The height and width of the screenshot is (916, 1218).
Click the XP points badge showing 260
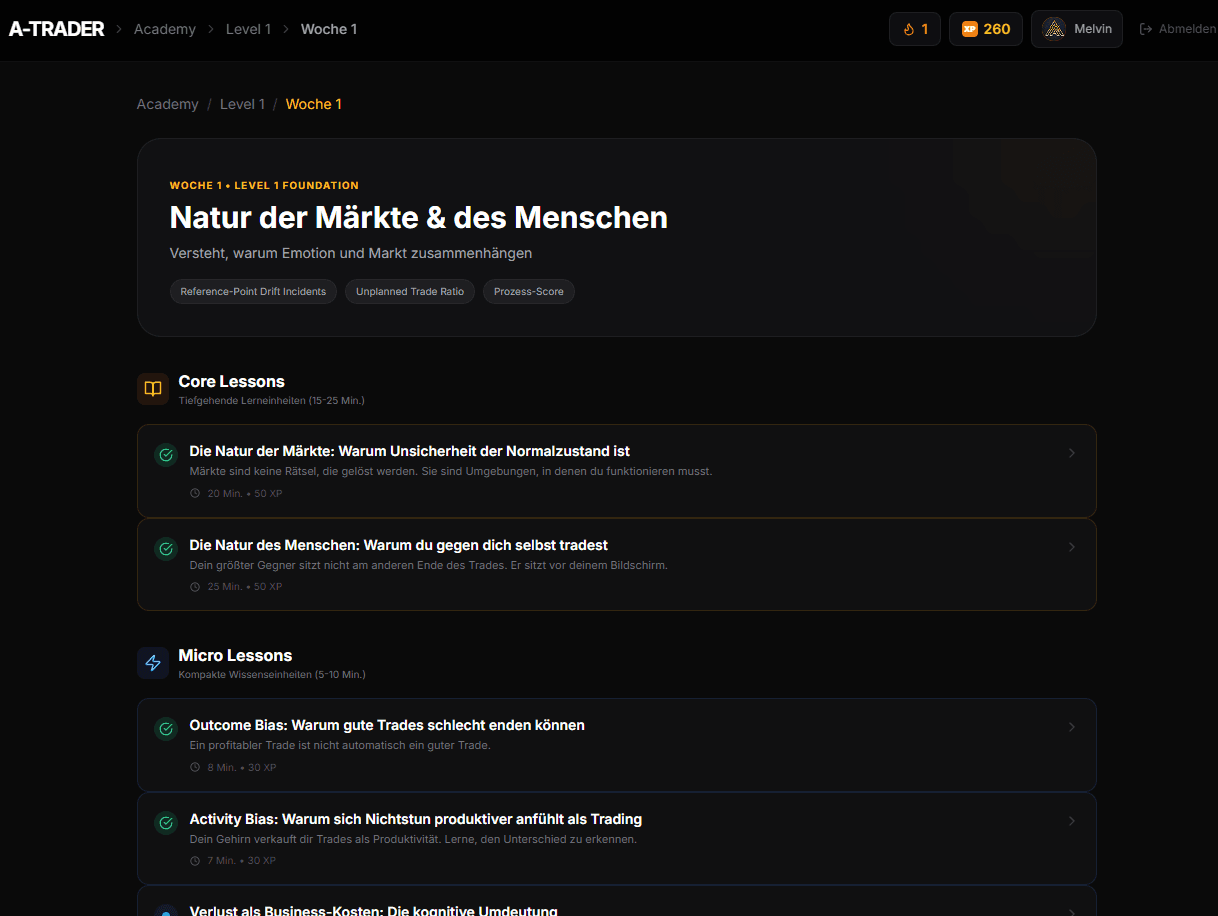[985, 29]
